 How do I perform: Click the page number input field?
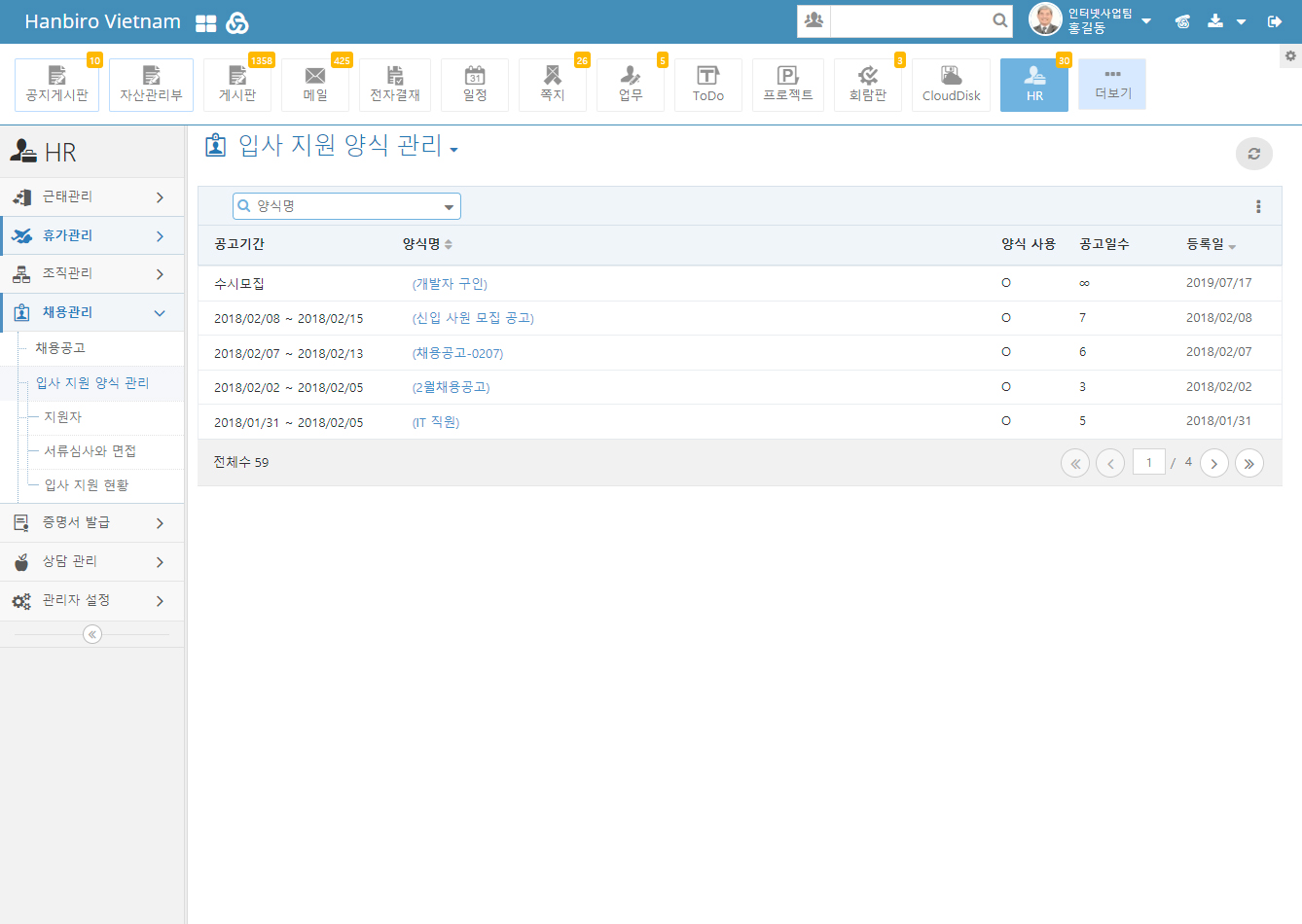1149,462
